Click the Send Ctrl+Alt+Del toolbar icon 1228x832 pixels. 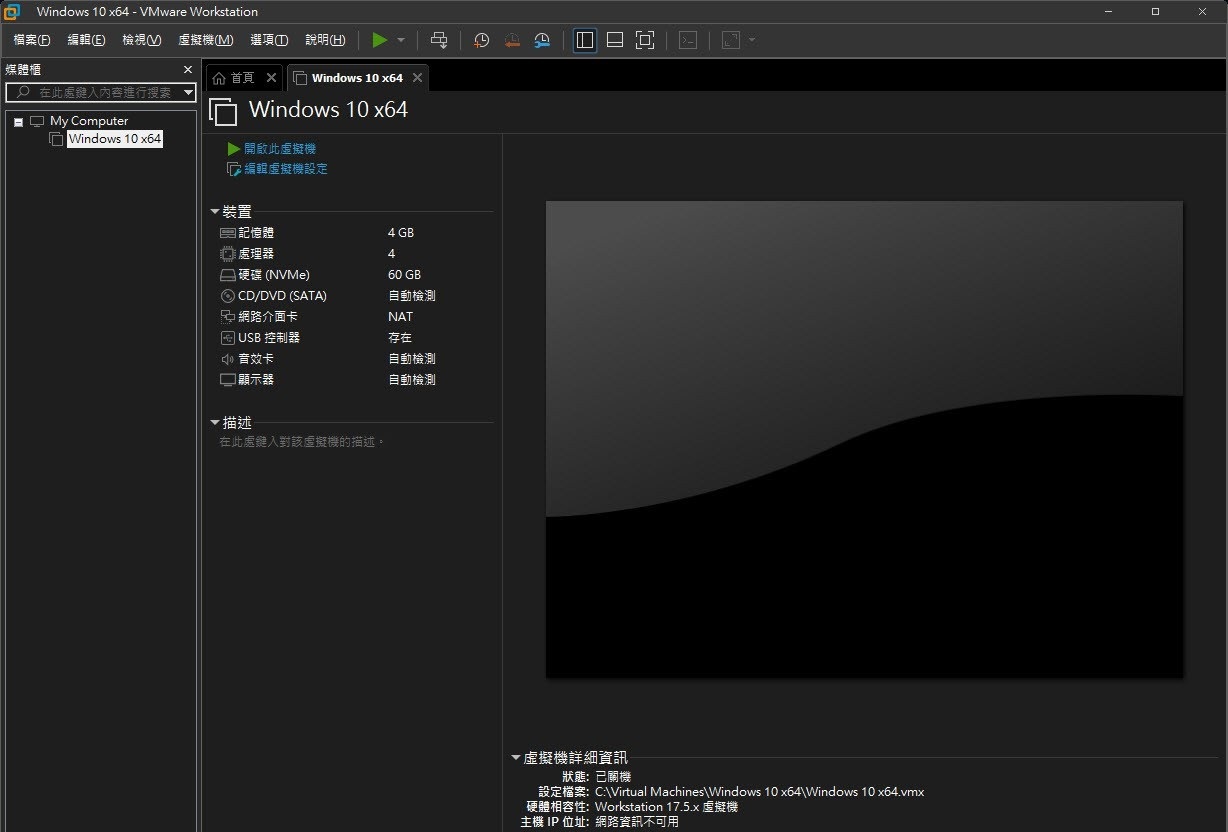439,40
